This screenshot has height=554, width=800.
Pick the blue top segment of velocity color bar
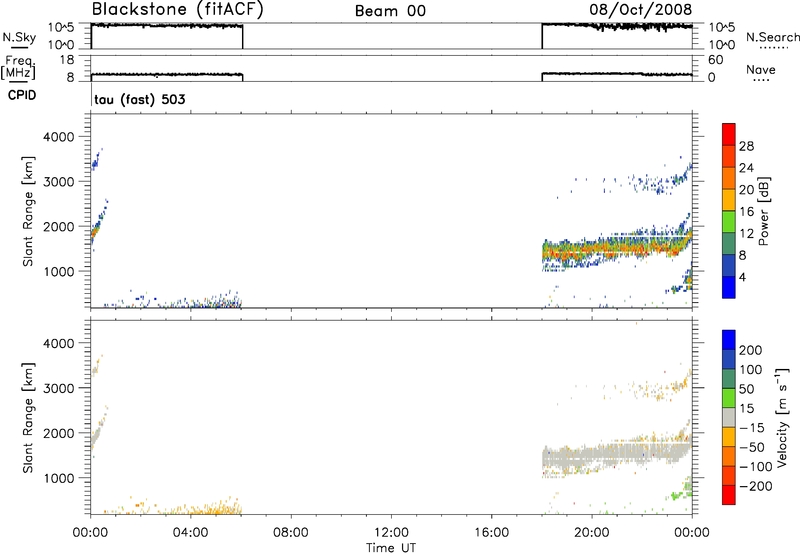(729, 340)
